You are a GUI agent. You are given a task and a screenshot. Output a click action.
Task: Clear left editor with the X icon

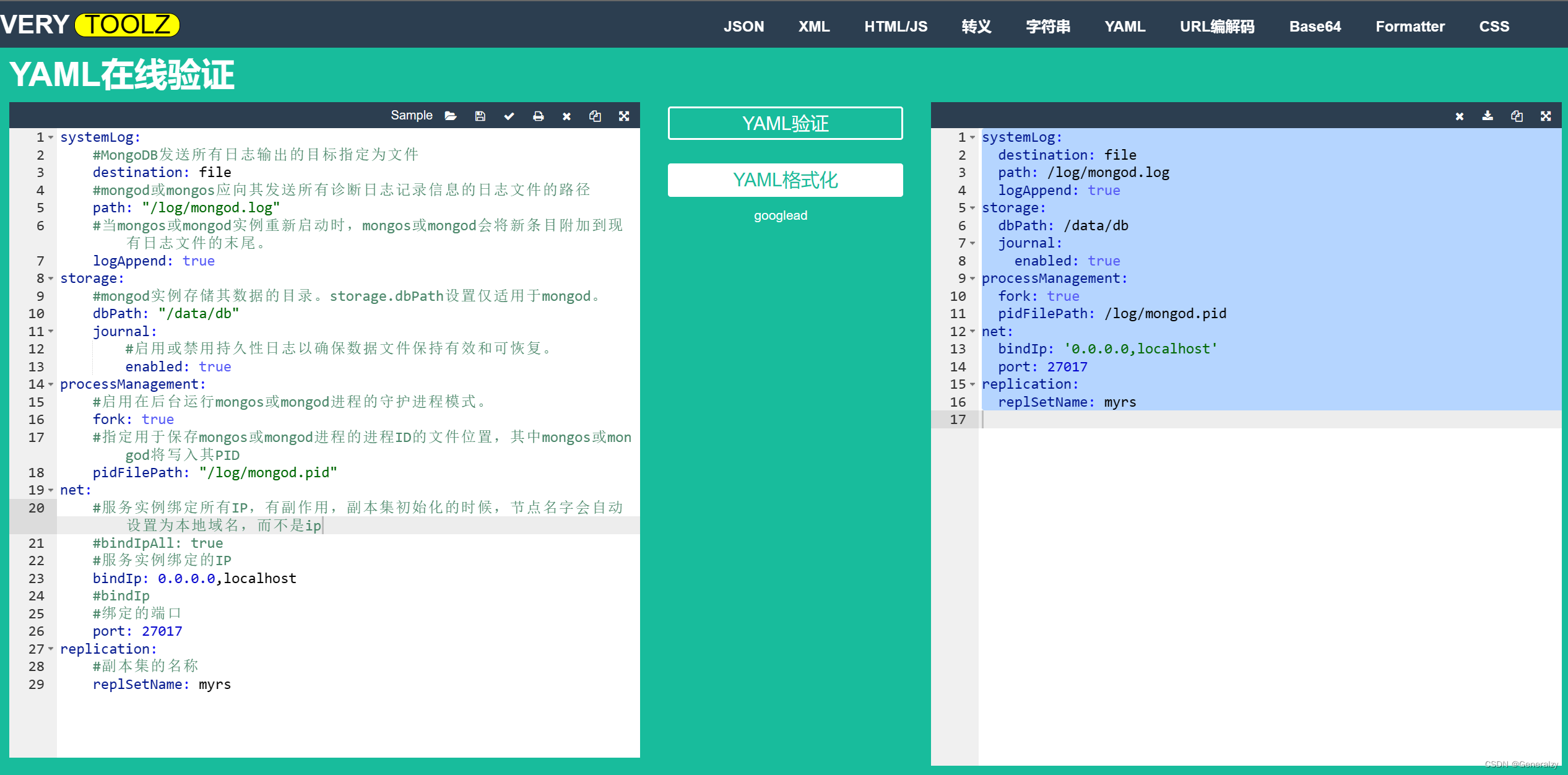click(x=566, y=116)
